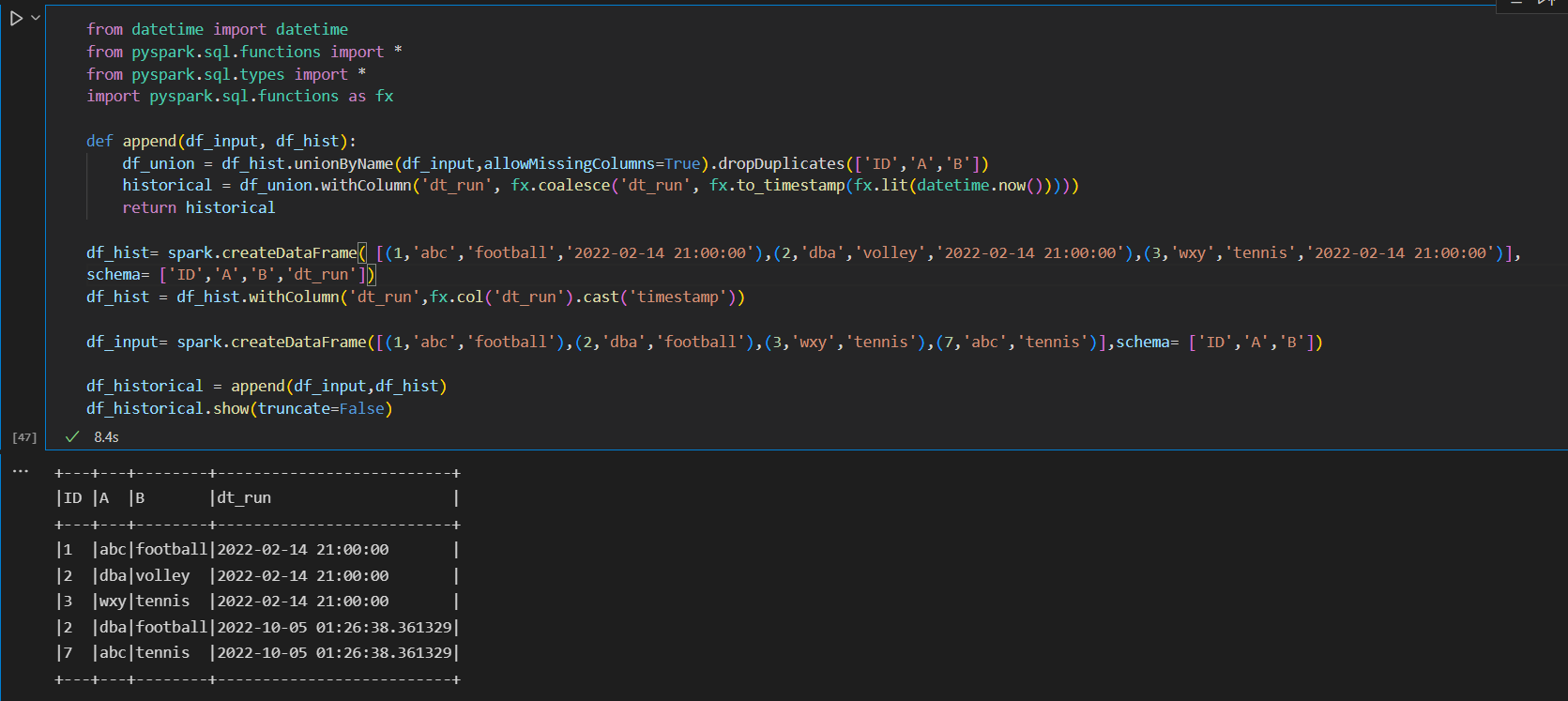Click output row '7 abc tennis'
Viewport: 1568px width, 701px height.
coord(257,652)
